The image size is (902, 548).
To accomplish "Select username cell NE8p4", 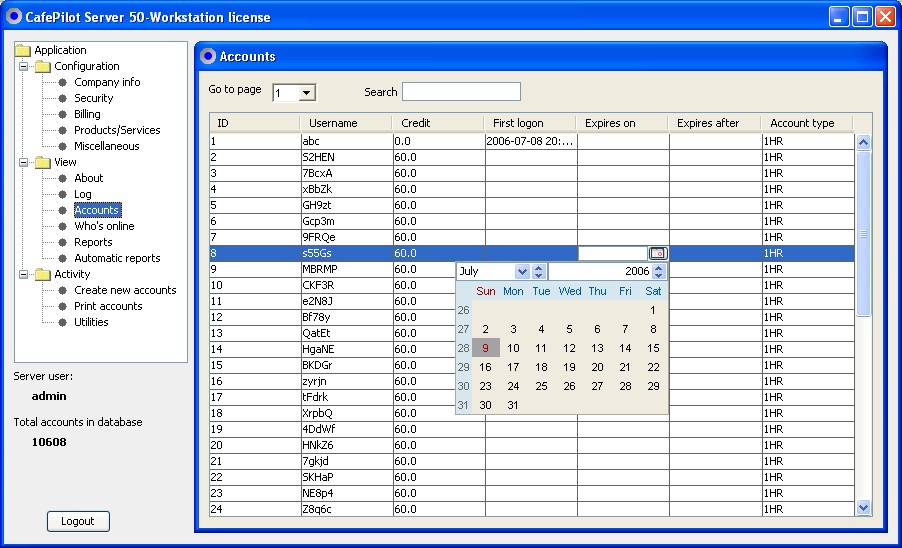I will coord(347,493).
